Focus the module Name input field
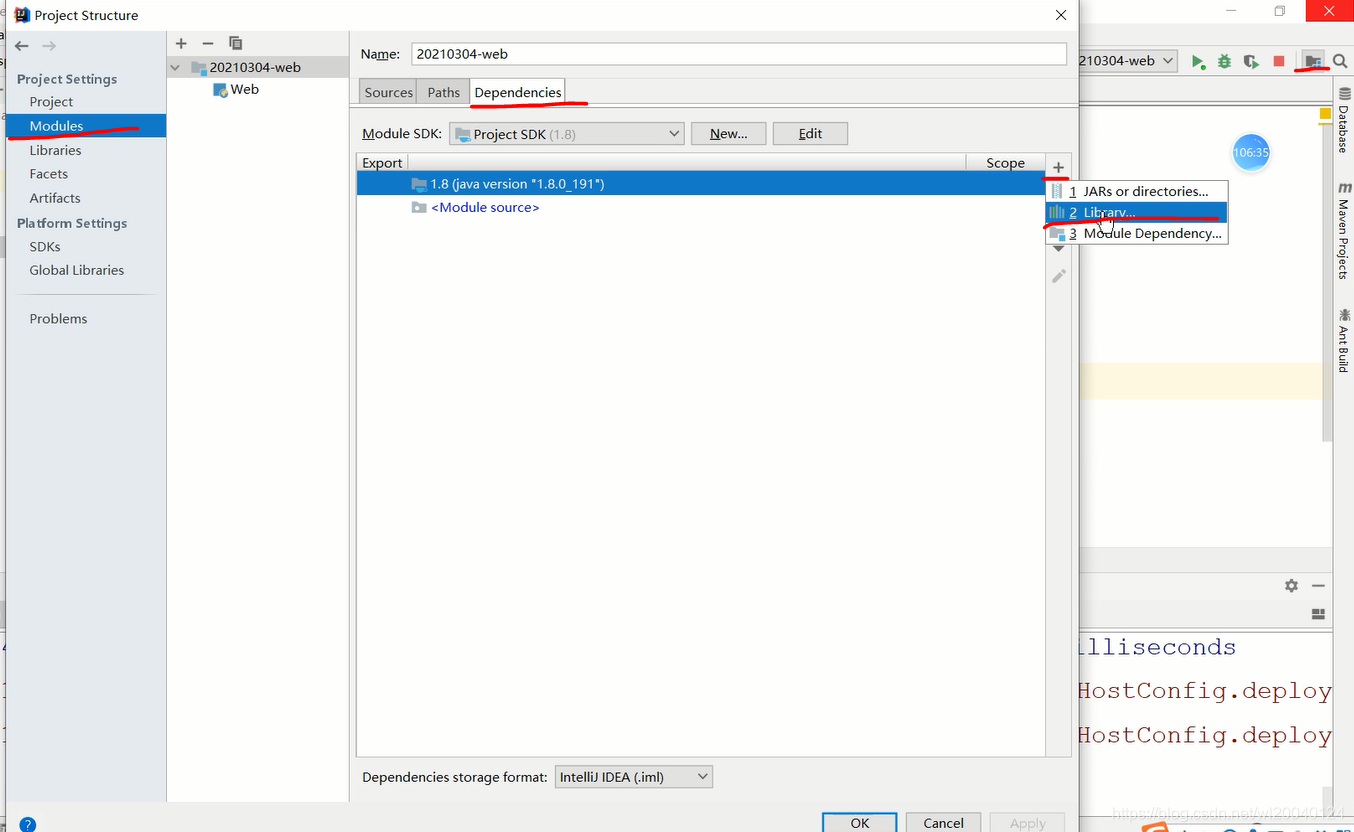The width and height of the screenshot is (1354, 832). coord(739,54)
